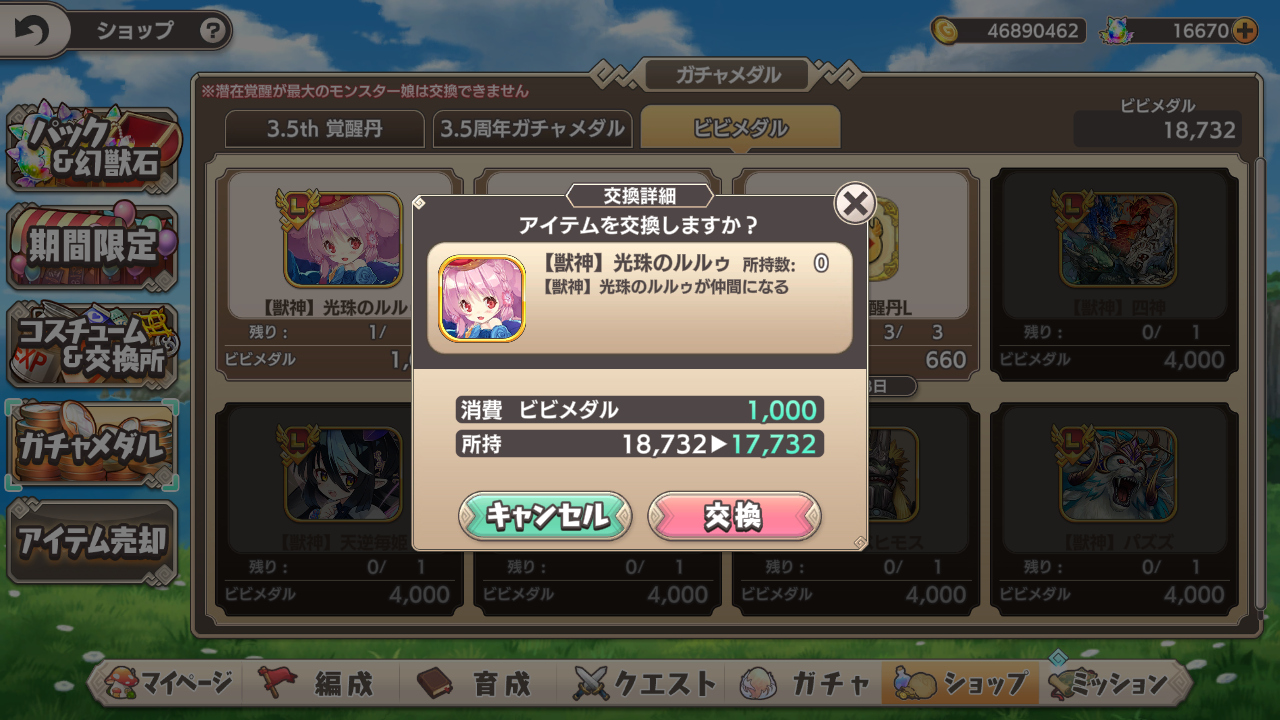This screenshot has width=1280, height=720.
Task: Open アイテム売却 category
Action: point(93,541)
